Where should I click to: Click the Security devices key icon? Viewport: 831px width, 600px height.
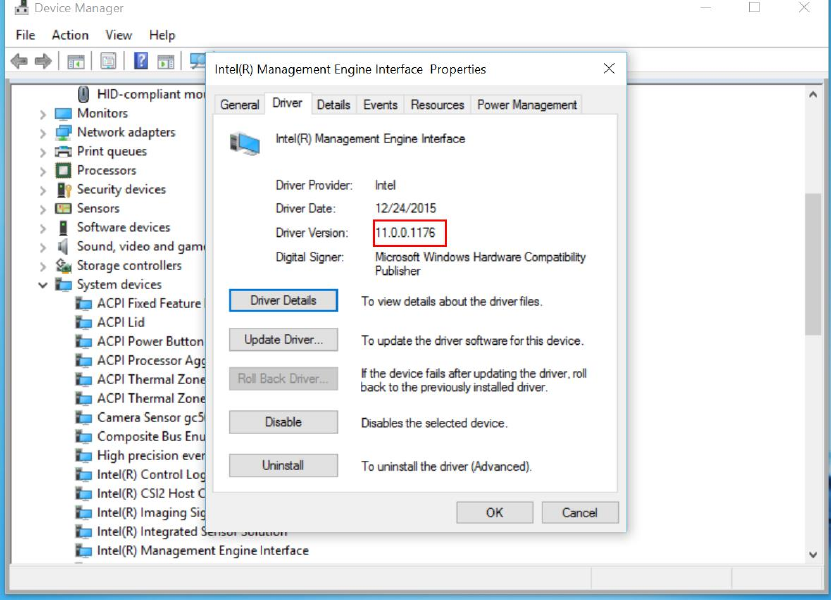pos(64,190)
